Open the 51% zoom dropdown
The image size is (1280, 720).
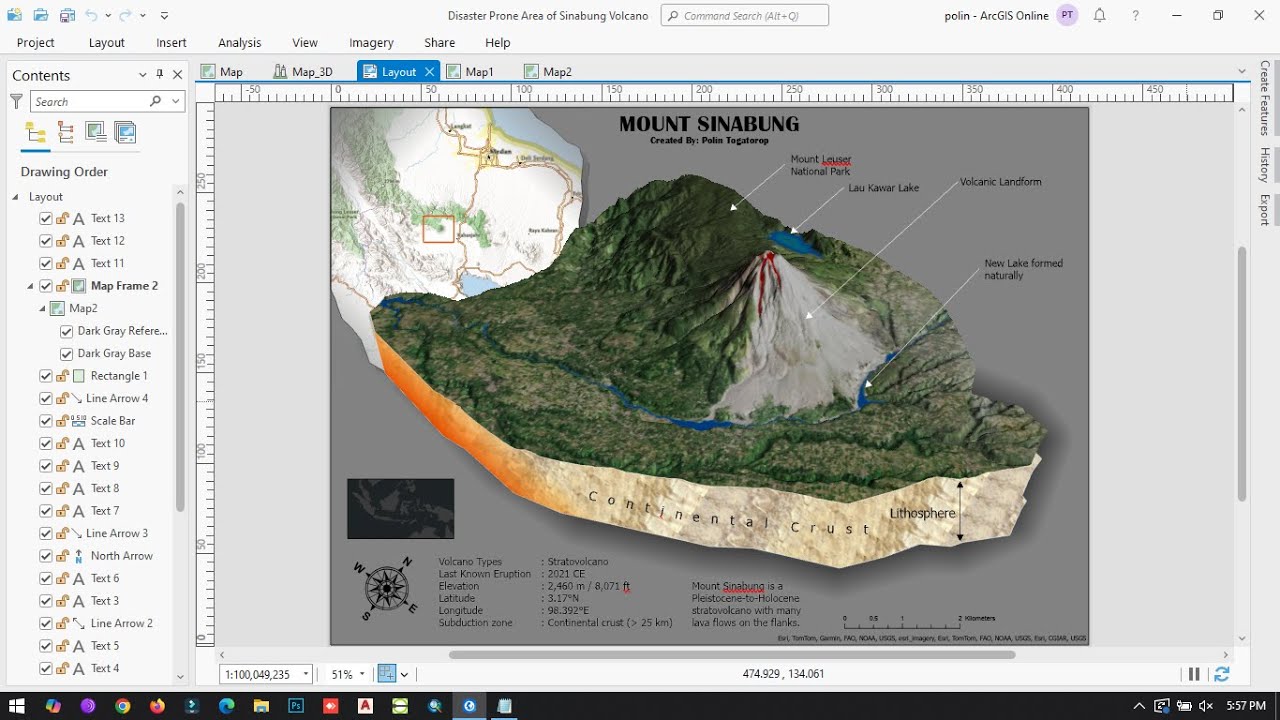point(362,675)
